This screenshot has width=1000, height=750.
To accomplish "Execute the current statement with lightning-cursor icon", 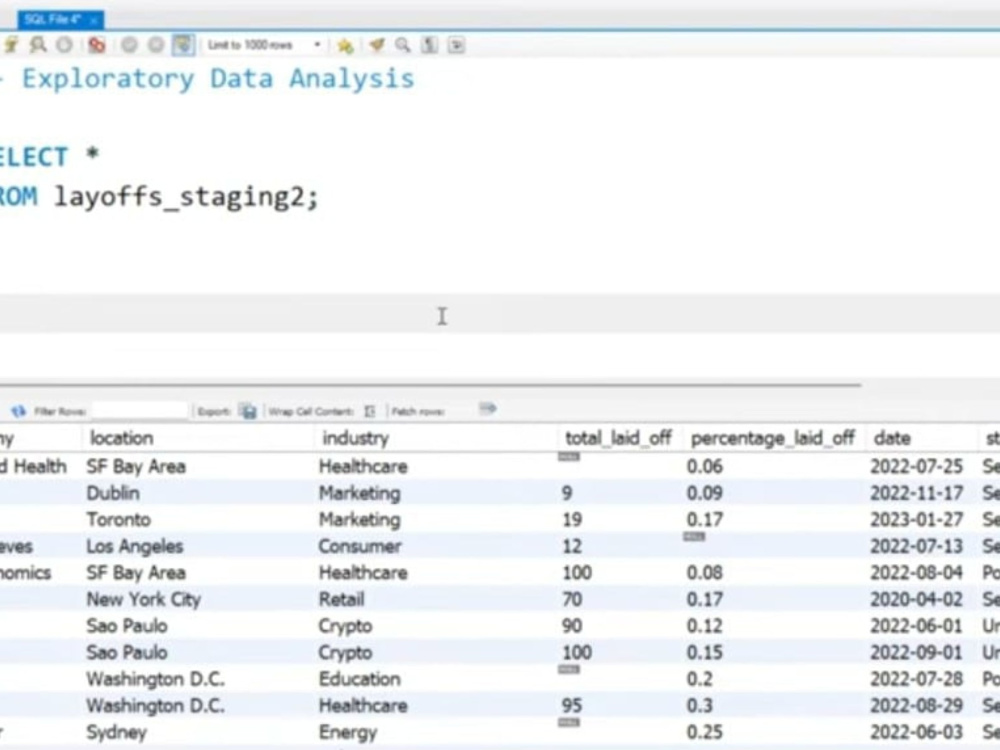I will point(11,45).
